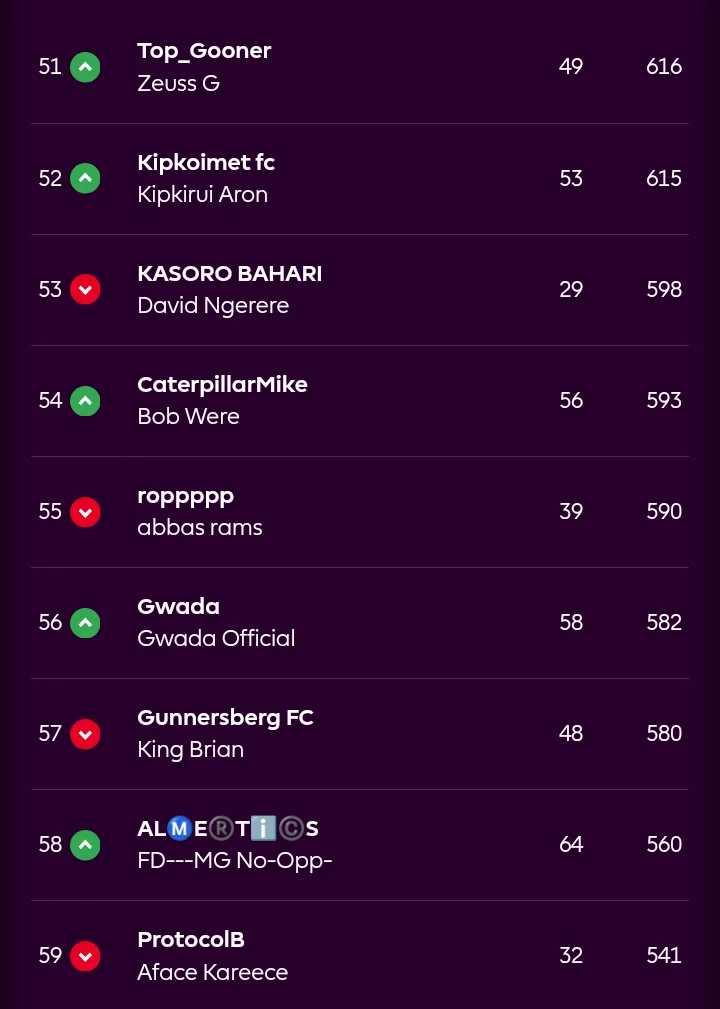Click green up arrow for Gwada
The width and height of the screenshot is (720, 1009).
(85, 622)
